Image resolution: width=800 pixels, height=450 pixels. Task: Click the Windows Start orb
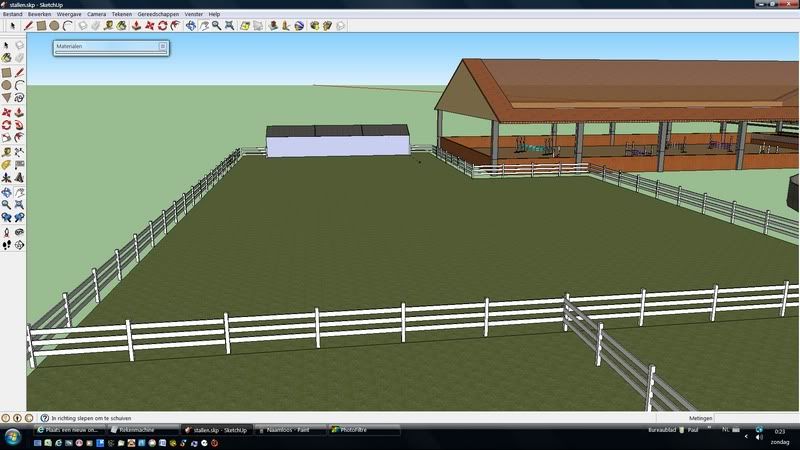click(14, 434)
